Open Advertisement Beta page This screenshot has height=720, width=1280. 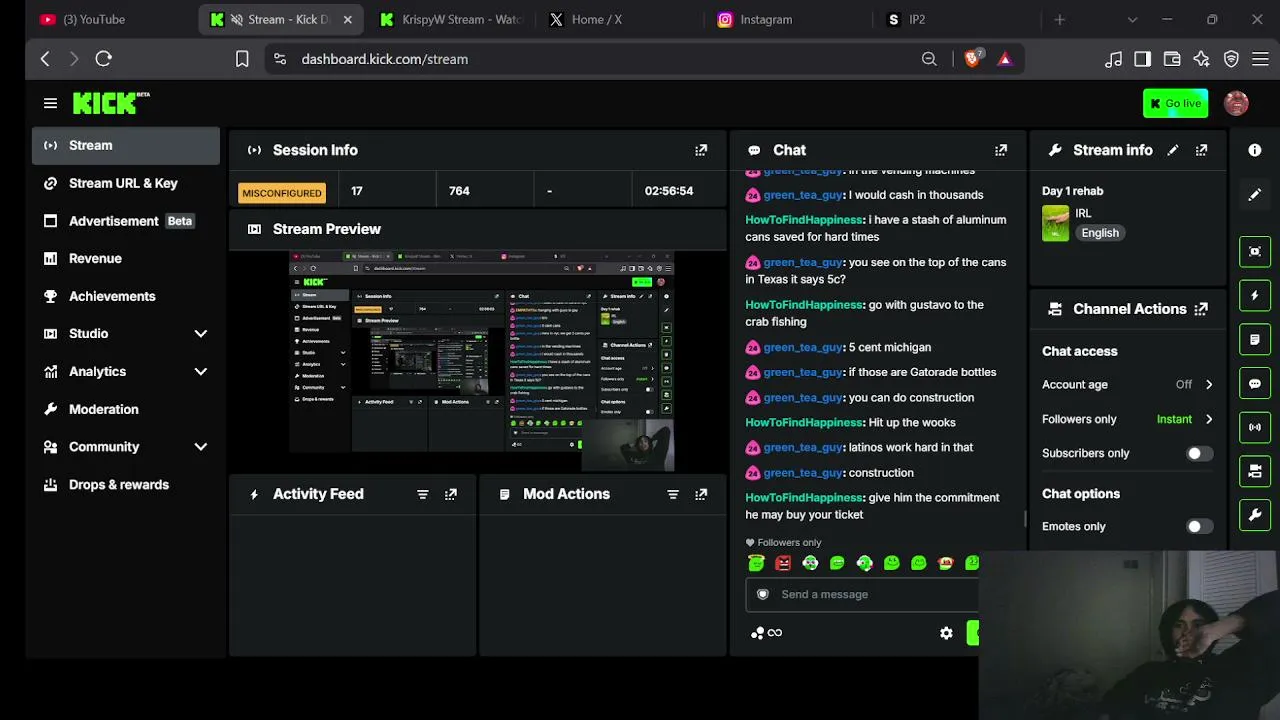tap(125, 221)
